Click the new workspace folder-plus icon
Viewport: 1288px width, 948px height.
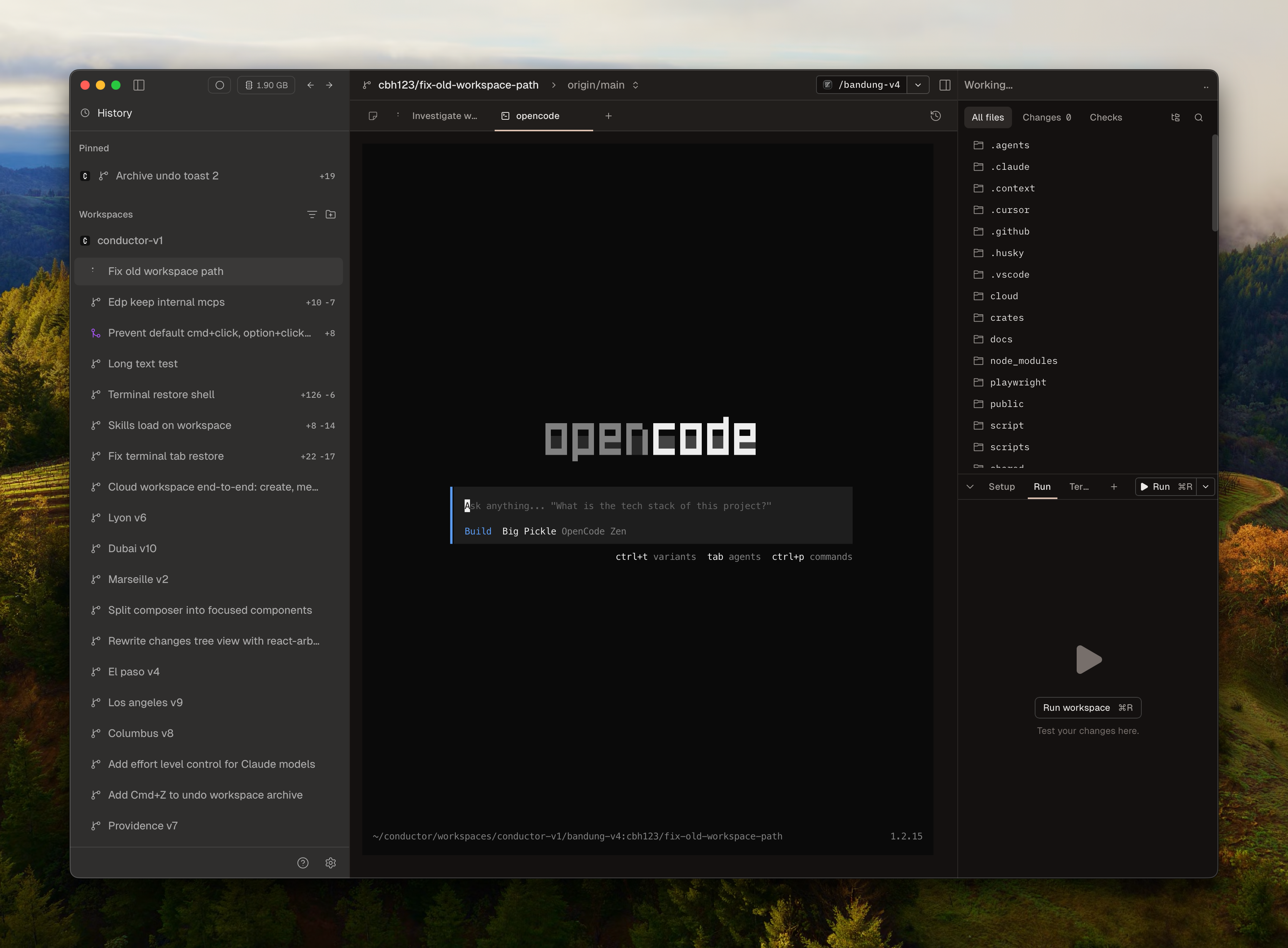click(330, 214)
